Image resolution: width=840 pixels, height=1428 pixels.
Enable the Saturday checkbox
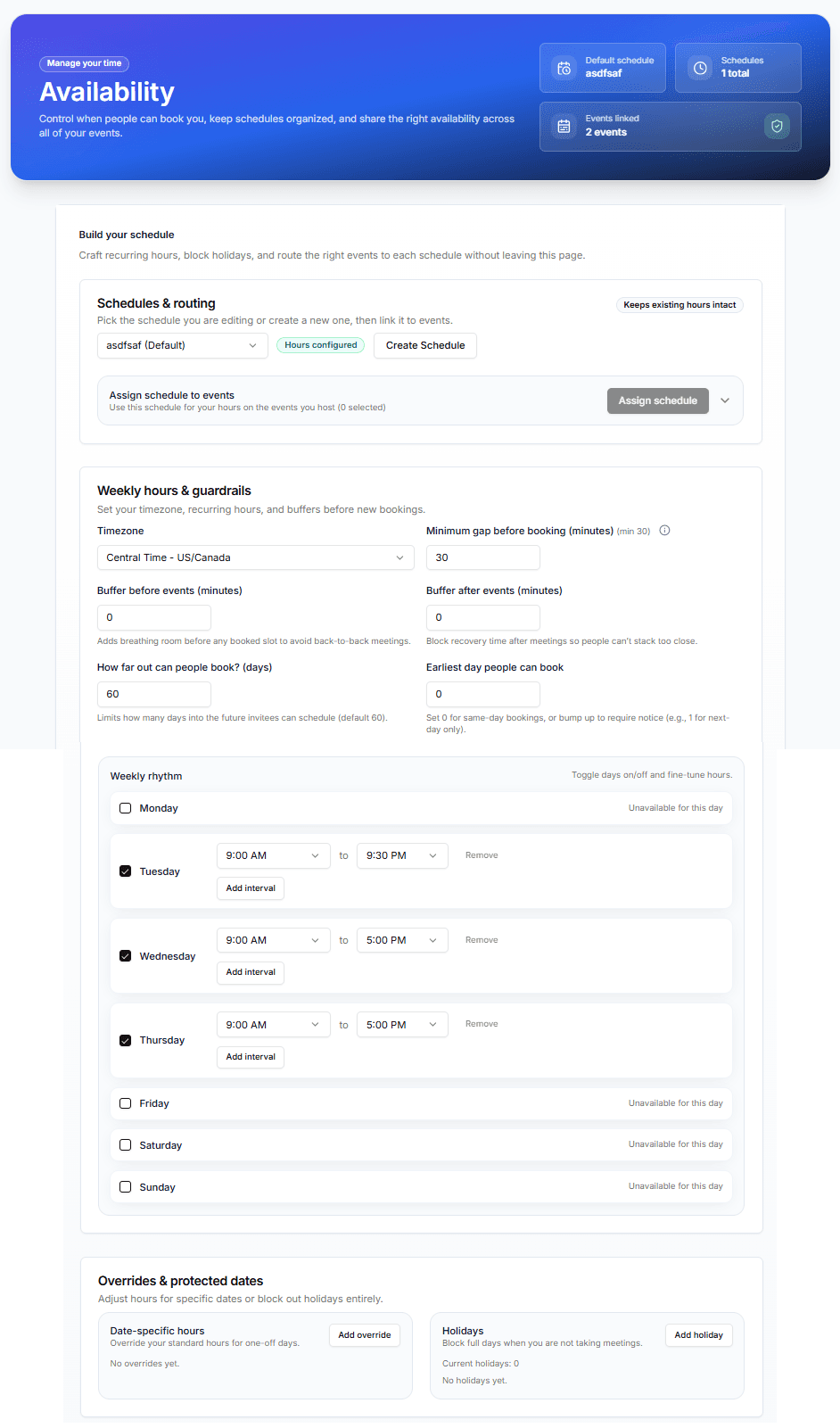coord(126,1145)
